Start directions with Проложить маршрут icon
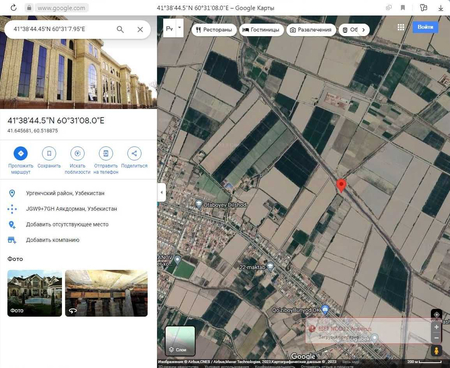Viewport: 450px width, 368px height. click(x=21, y=153)
